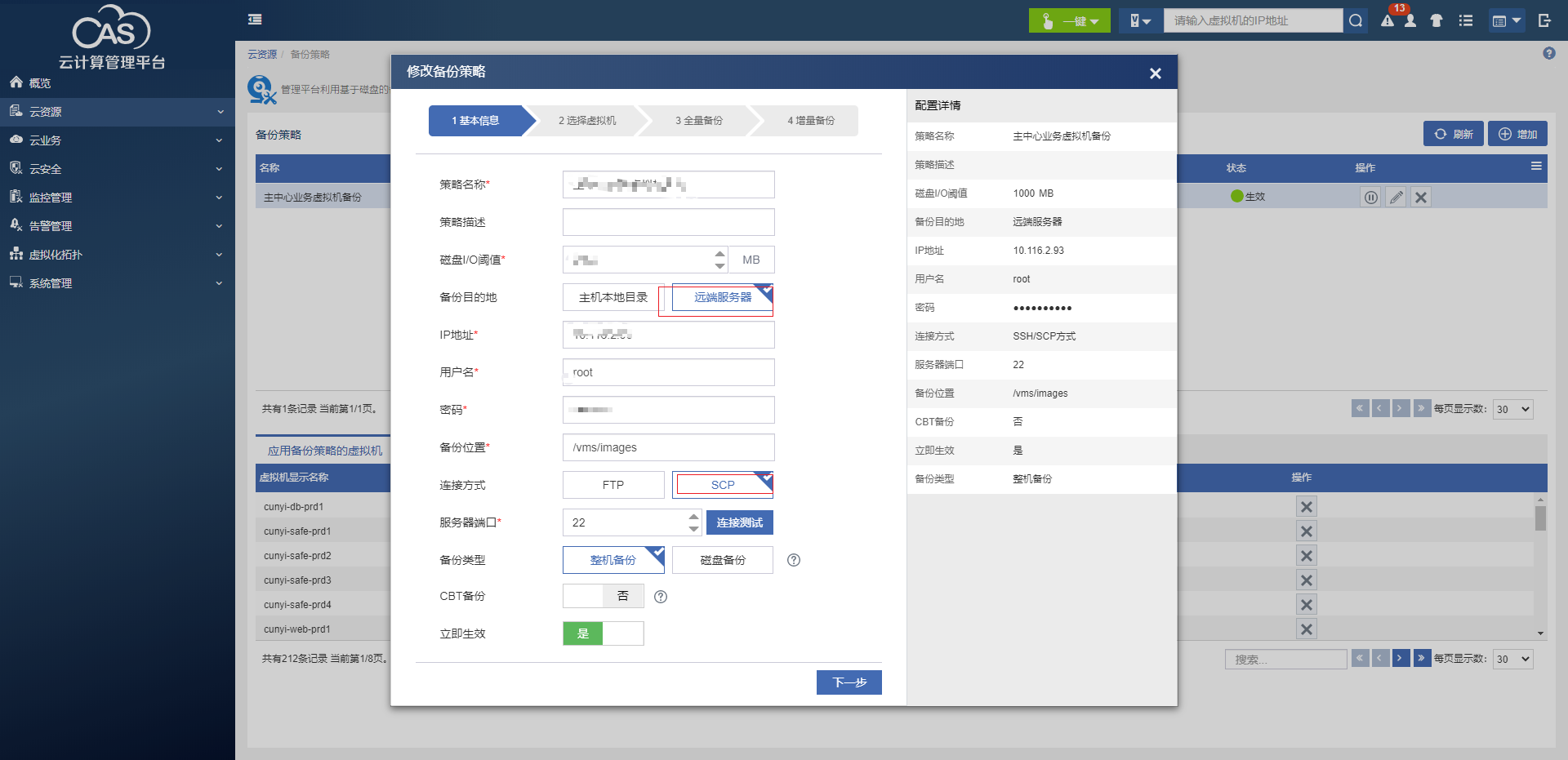Remove cunyi-db-prd1 with its X icon
This screenshot has width=1568, height=760.
(1306, 507)
